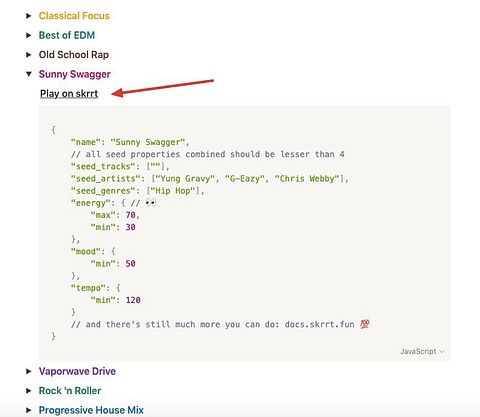
Task: Click the Vaporwave Drive title text
Action: (77, 371)
